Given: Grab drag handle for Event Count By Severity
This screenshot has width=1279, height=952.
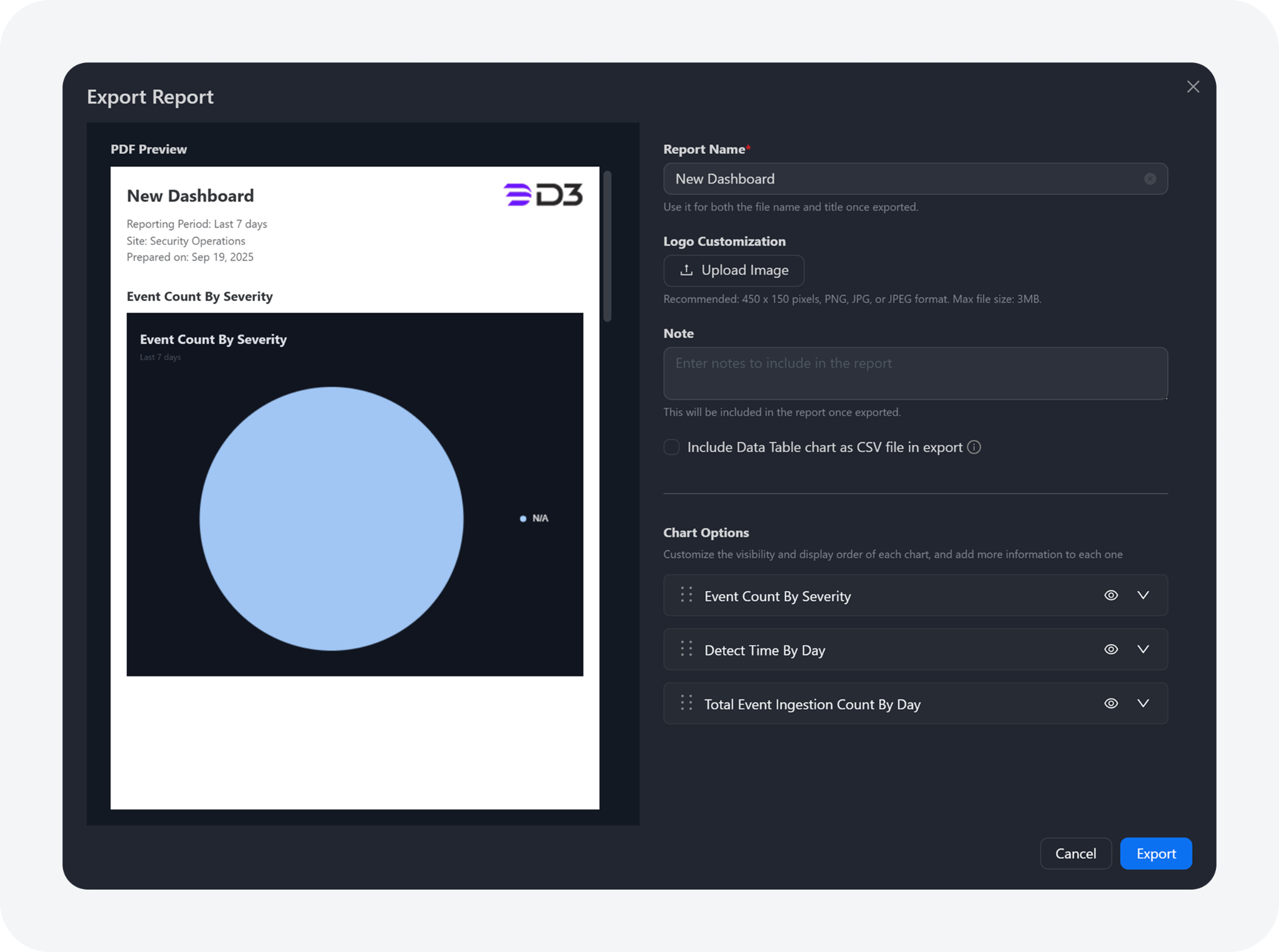Looking at the screenshot, I should (686, 595).
